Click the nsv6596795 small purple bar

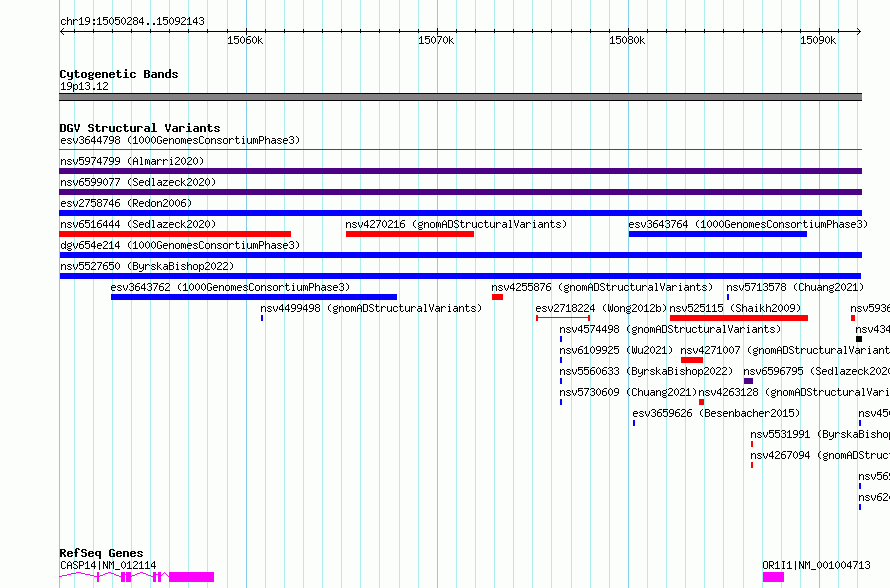pos(748,381)
